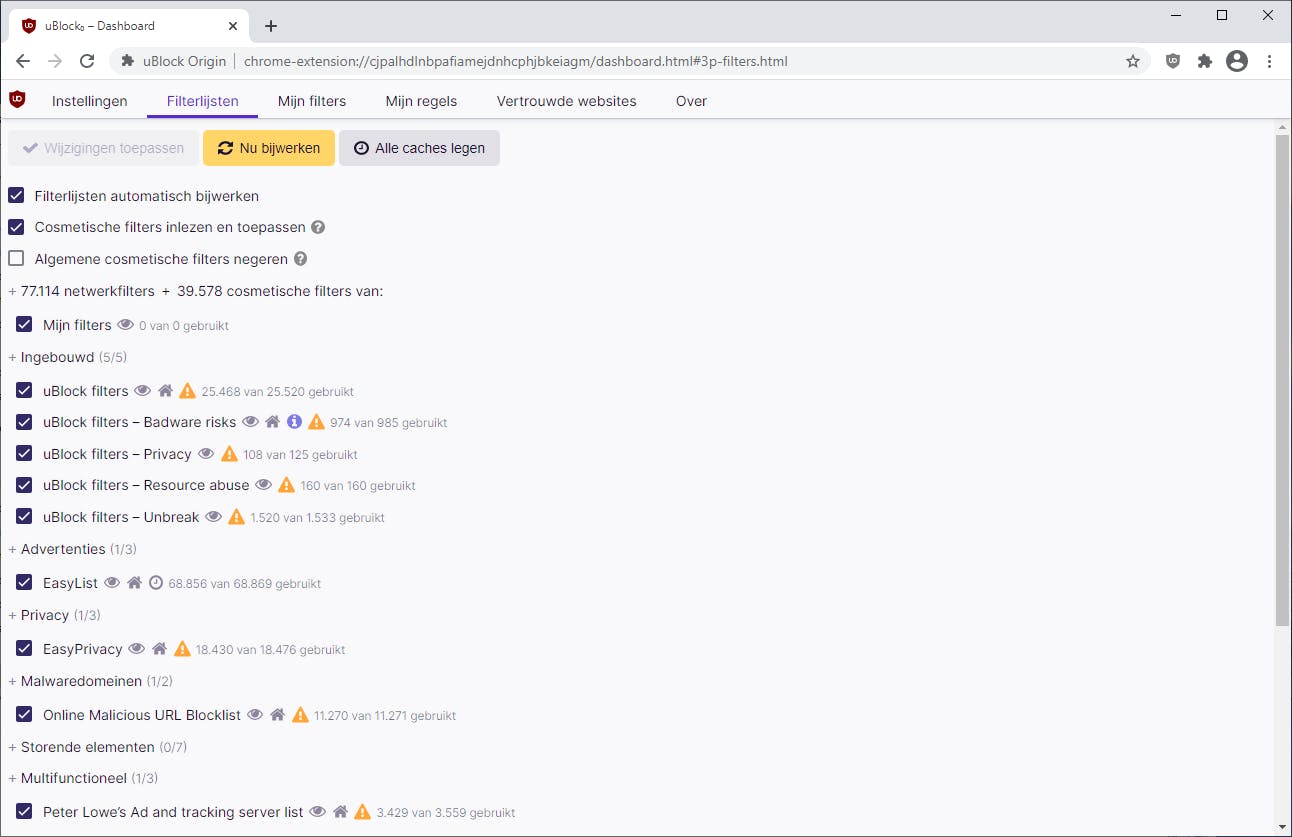The height and width of the screenshot is (837, 1292).
Task: Open eye icon next to uBlock filters
Action: pyautogui.click(x=143, y=391)
